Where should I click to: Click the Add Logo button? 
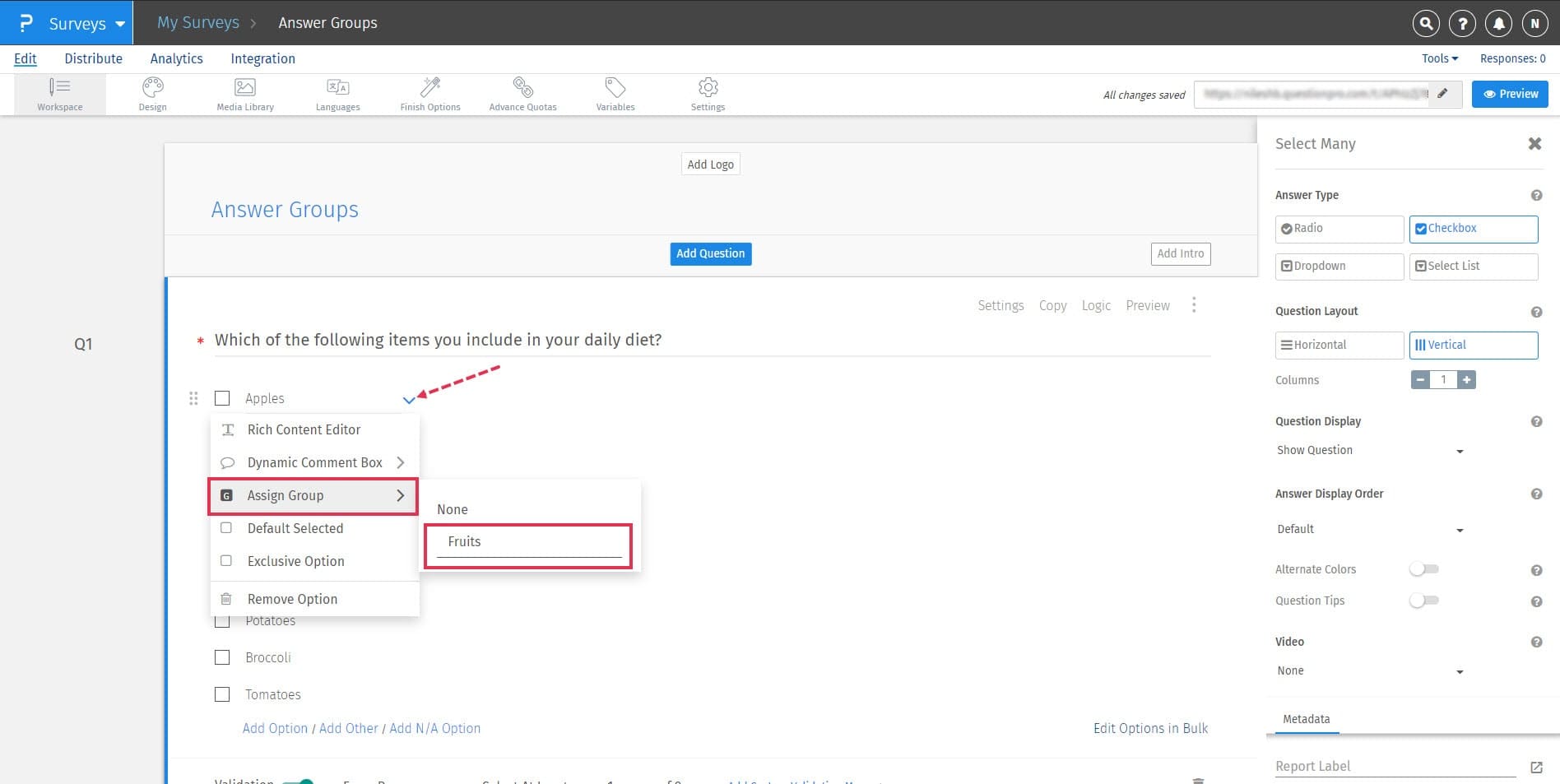point(711,164)
